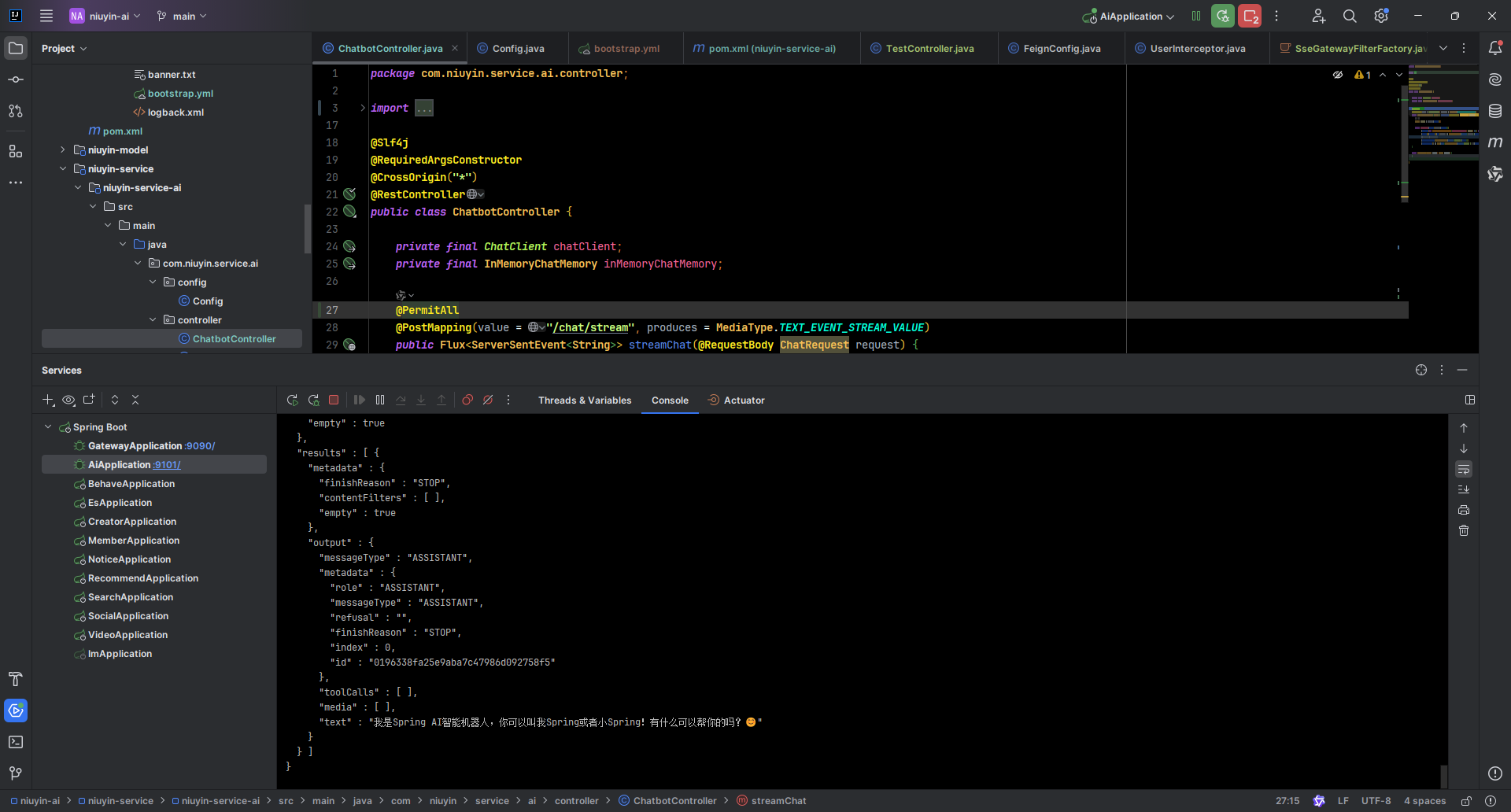Open the Actuator tab
1511x812 pixels.
[x=736, y=400]
